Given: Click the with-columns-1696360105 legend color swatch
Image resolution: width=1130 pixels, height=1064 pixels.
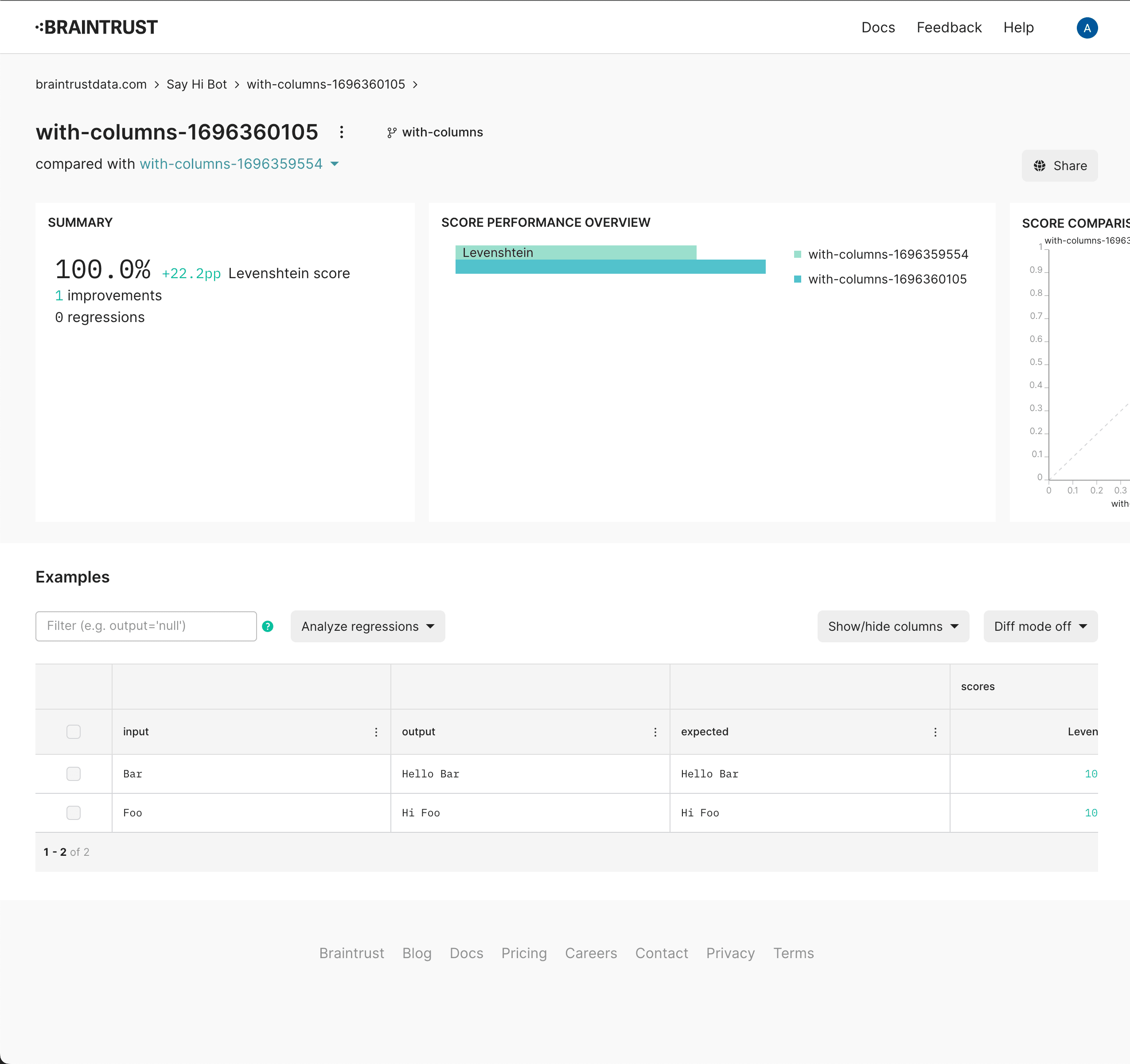Looking at the screenshot, I should click(x=797, y=279).
